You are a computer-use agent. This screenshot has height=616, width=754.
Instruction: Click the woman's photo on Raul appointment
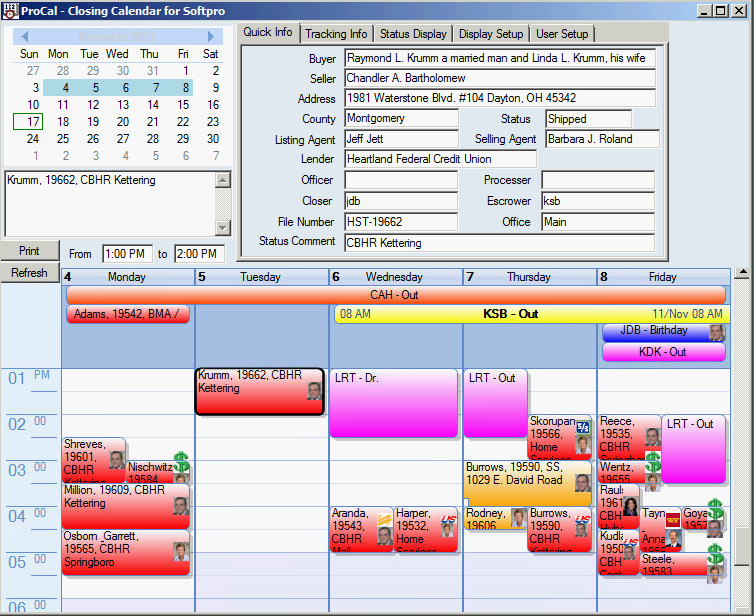(x=630, y=506)
